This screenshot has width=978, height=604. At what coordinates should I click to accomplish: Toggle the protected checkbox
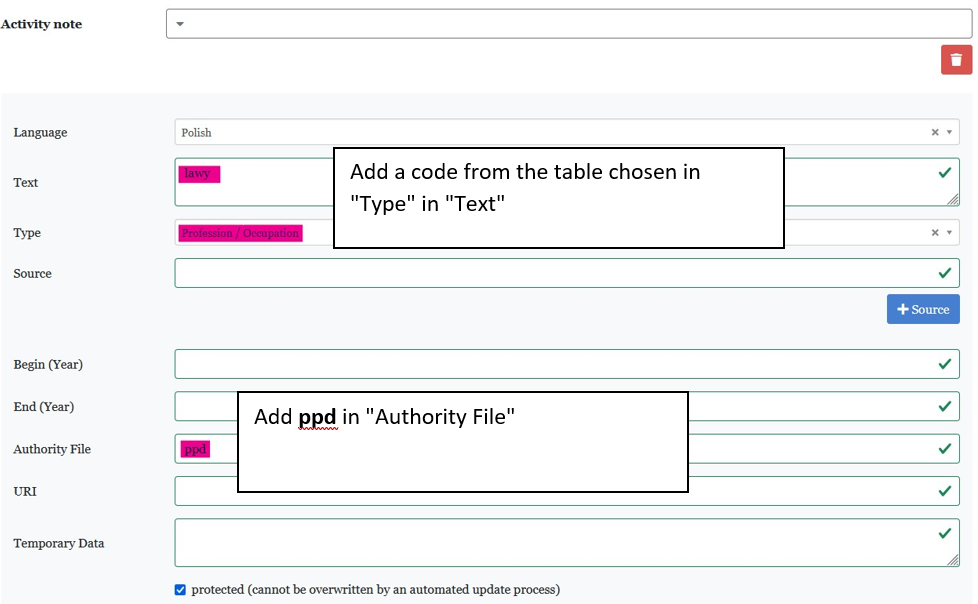pos(180,590)
